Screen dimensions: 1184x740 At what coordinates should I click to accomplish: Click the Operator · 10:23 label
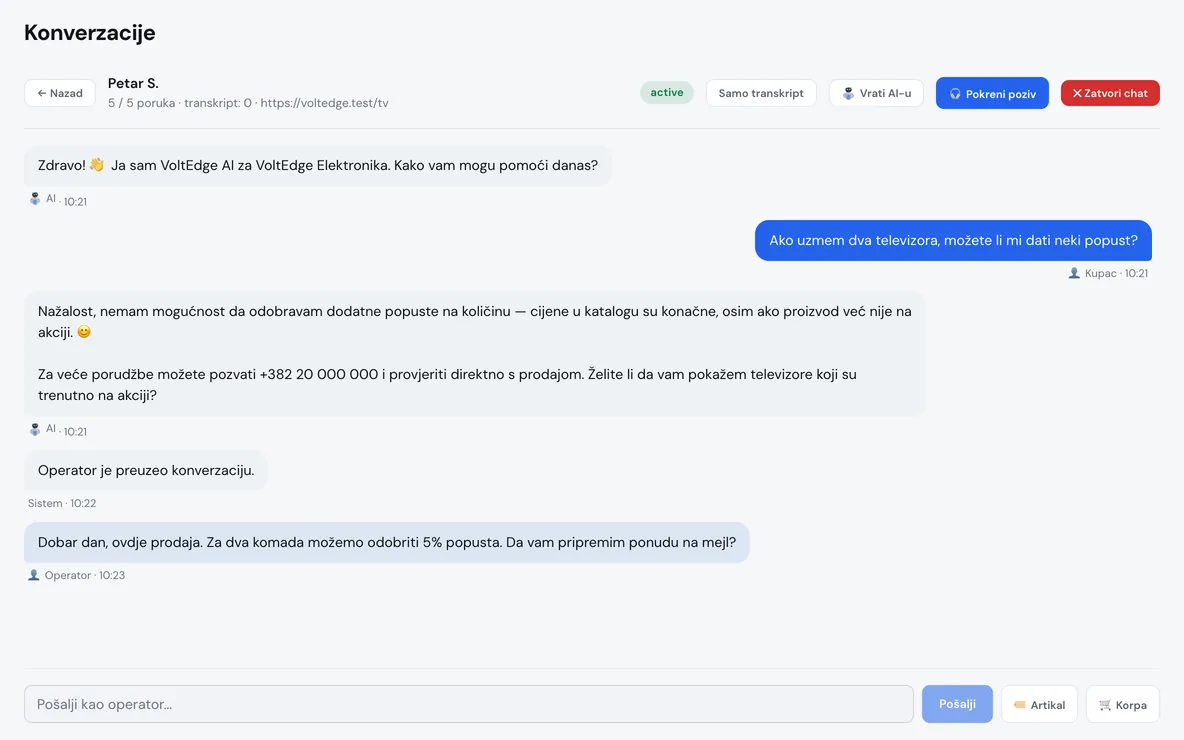point(85,575)
